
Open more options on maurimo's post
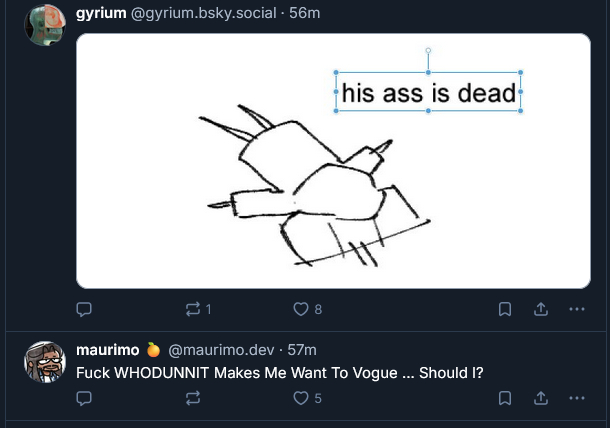coord(576,398)
